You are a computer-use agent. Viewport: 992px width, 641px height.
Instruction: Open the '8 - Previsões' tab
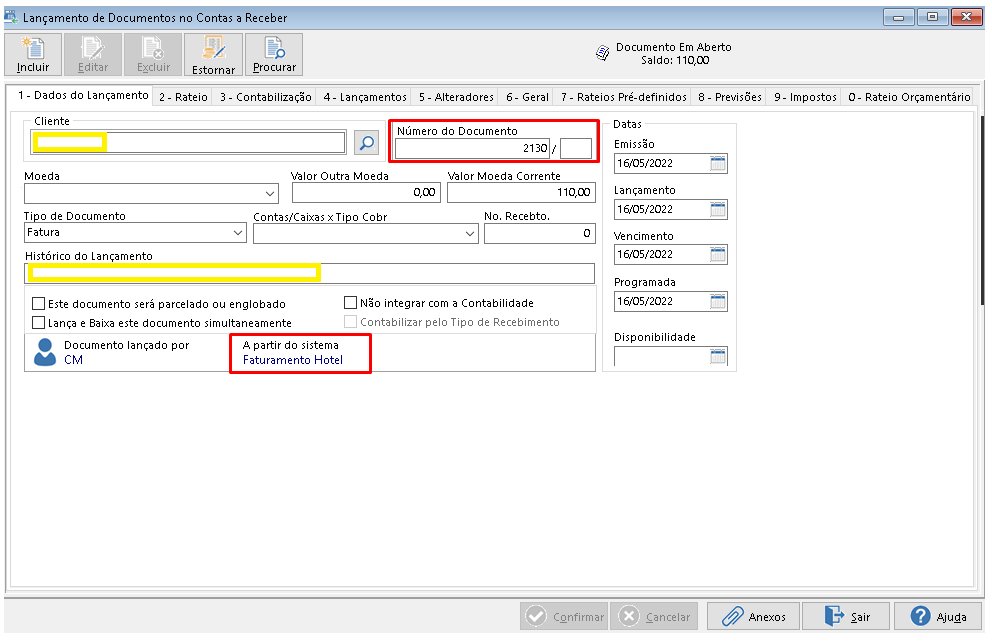click(729, 97)
